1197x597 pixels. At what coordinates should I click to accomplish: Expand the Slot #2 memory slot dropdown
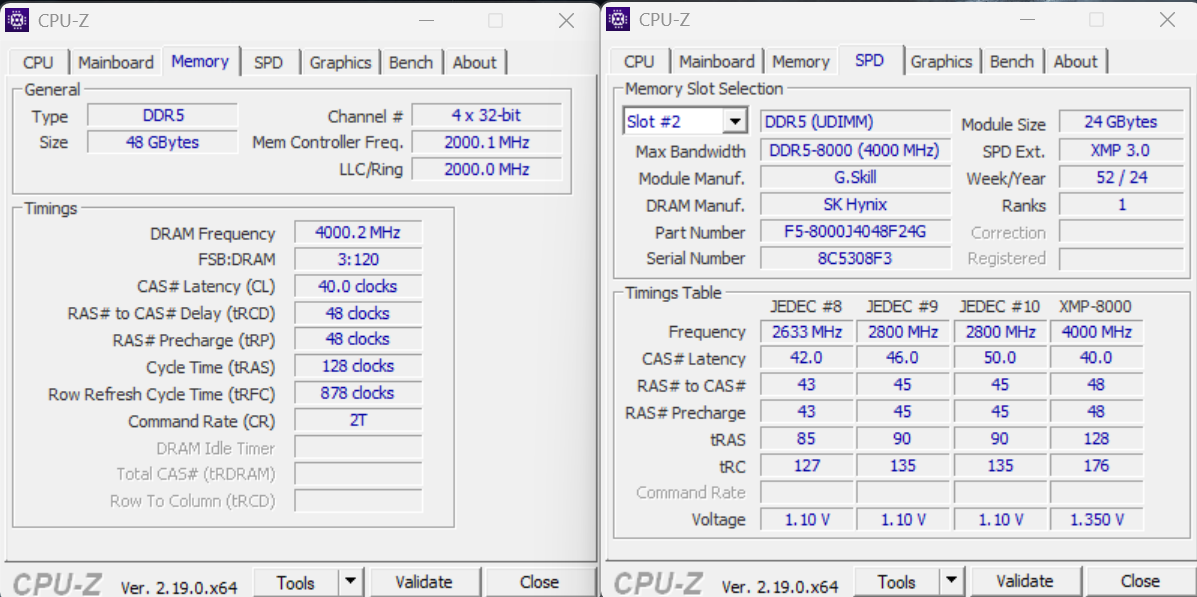[x=735, y=121]
